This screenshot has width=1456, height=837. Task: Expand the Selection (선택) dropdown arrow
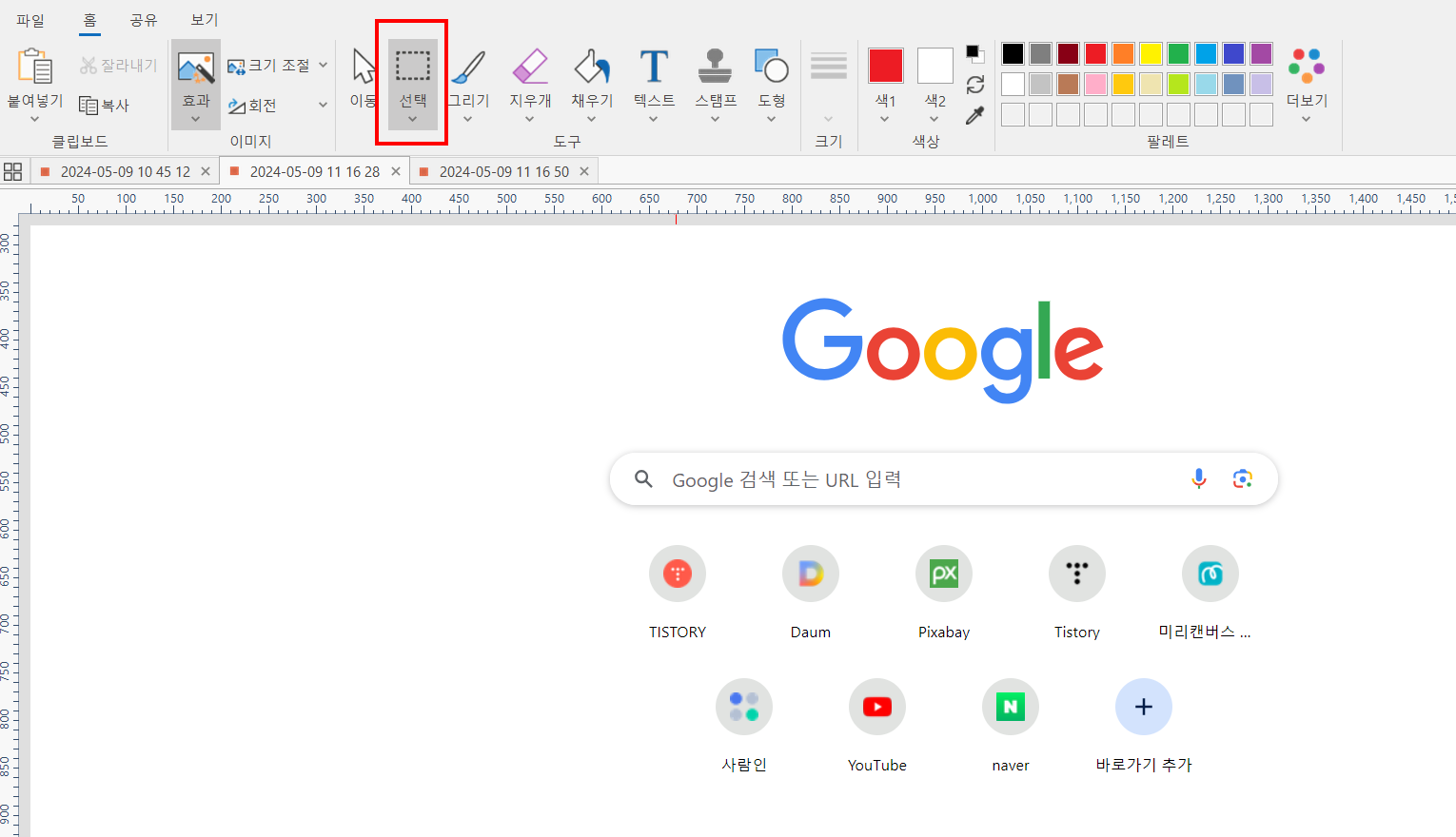[x=412, y=120]
